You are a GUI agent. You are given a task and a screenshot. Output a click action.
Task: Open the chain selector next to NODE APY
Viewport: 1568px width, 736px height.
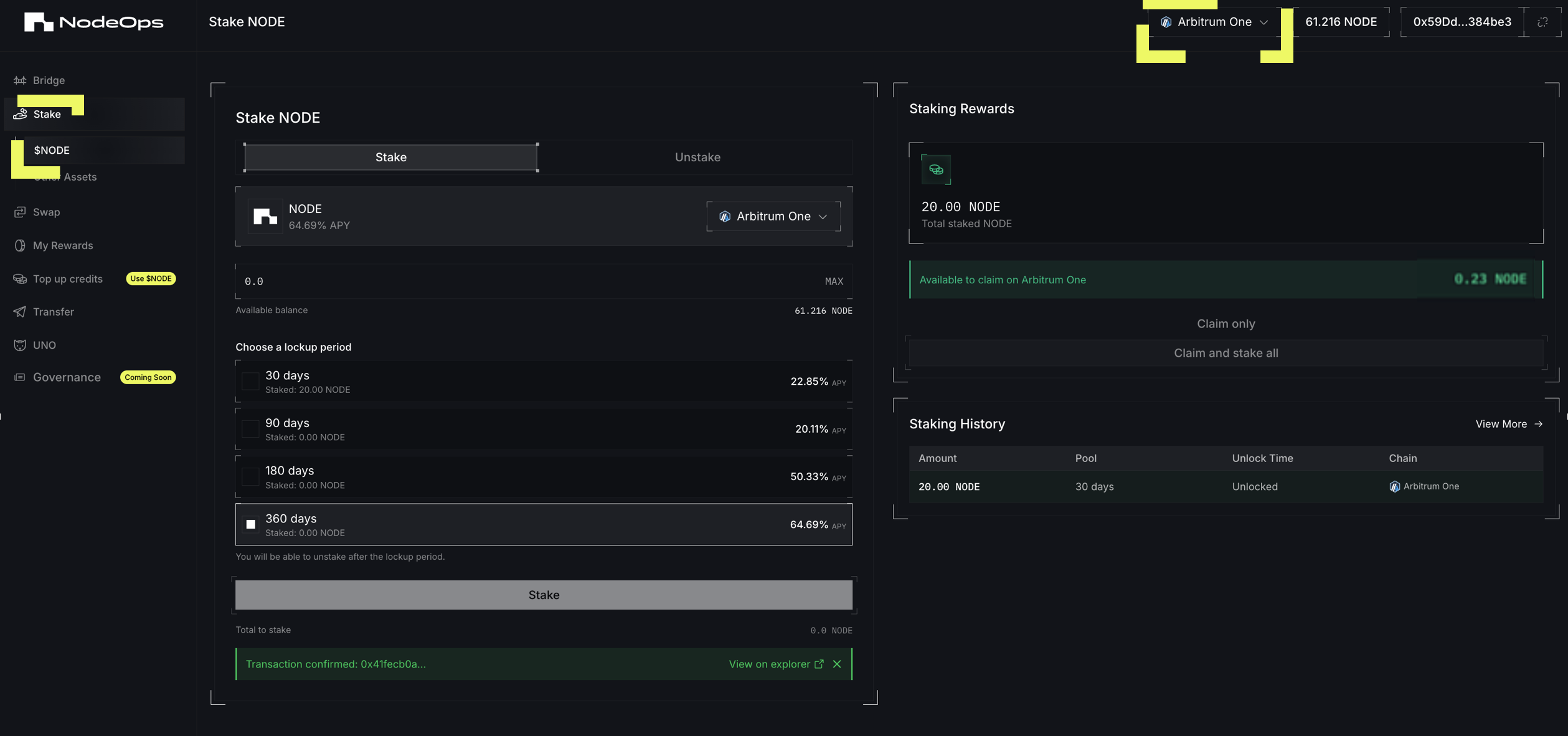[x=773, y=216]
